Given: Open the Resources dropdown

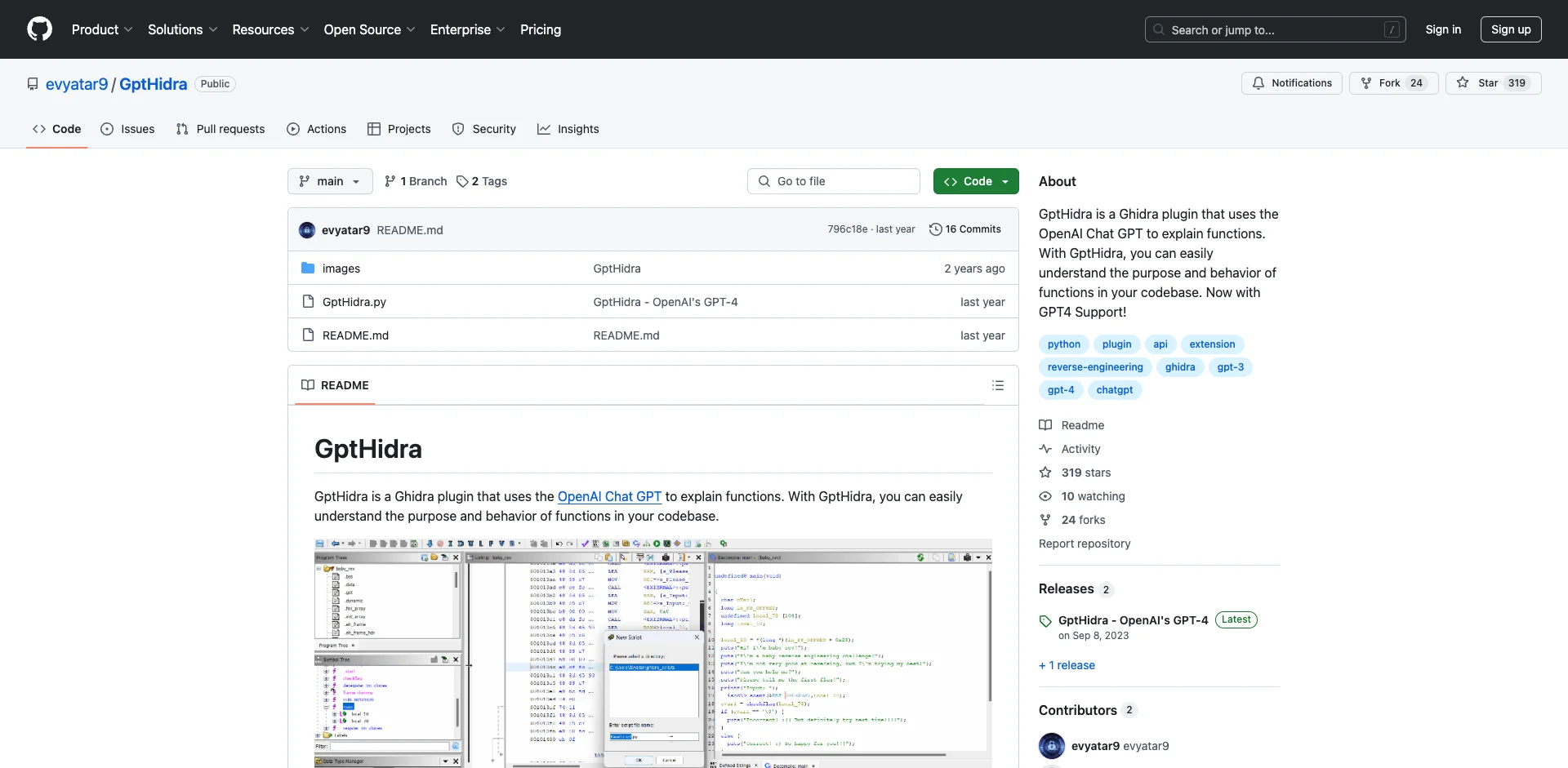Looking at the screenshot, I should (270, 29).
